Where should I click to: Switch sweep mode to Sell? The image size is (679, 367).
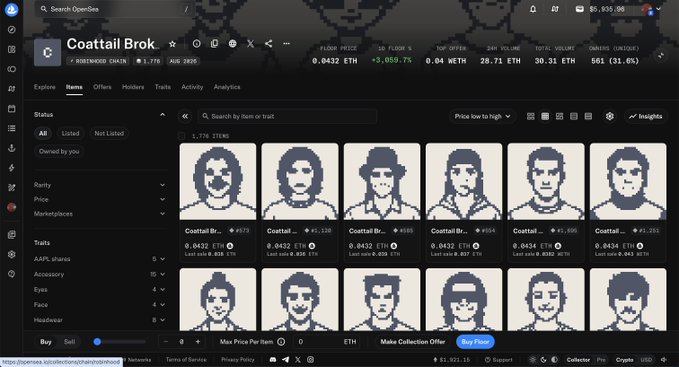tap(69, 342)
